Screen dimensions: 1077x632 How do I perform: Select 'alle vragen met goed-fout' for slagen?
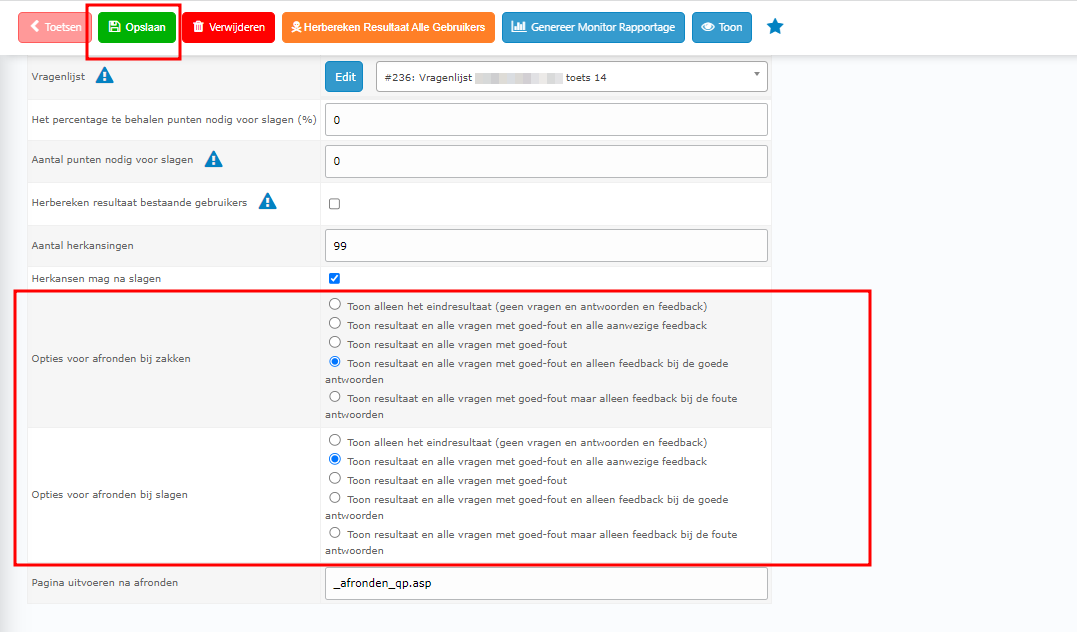(335, 479)
